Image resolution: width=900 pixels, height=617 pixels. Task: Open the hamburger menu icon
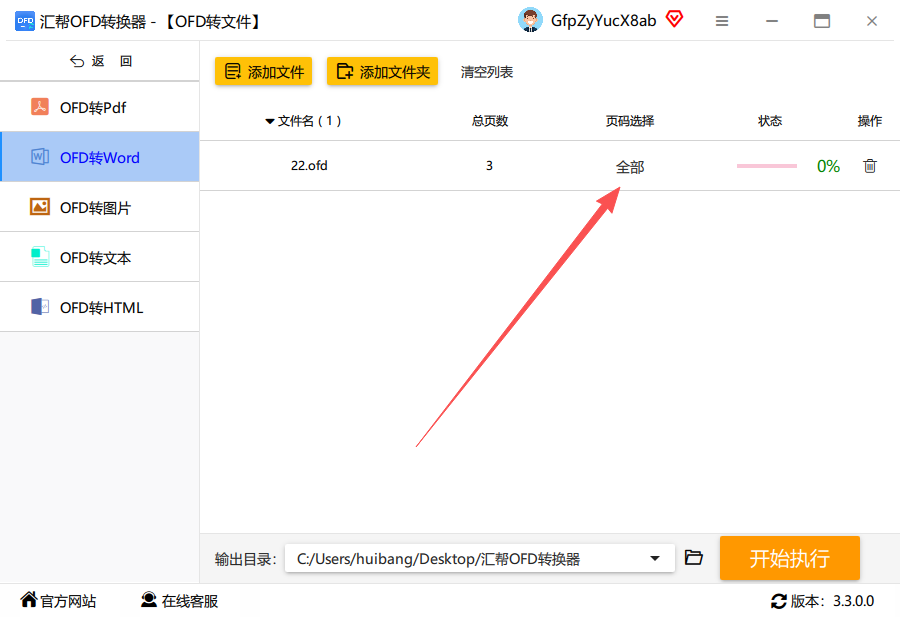(722, 21)
